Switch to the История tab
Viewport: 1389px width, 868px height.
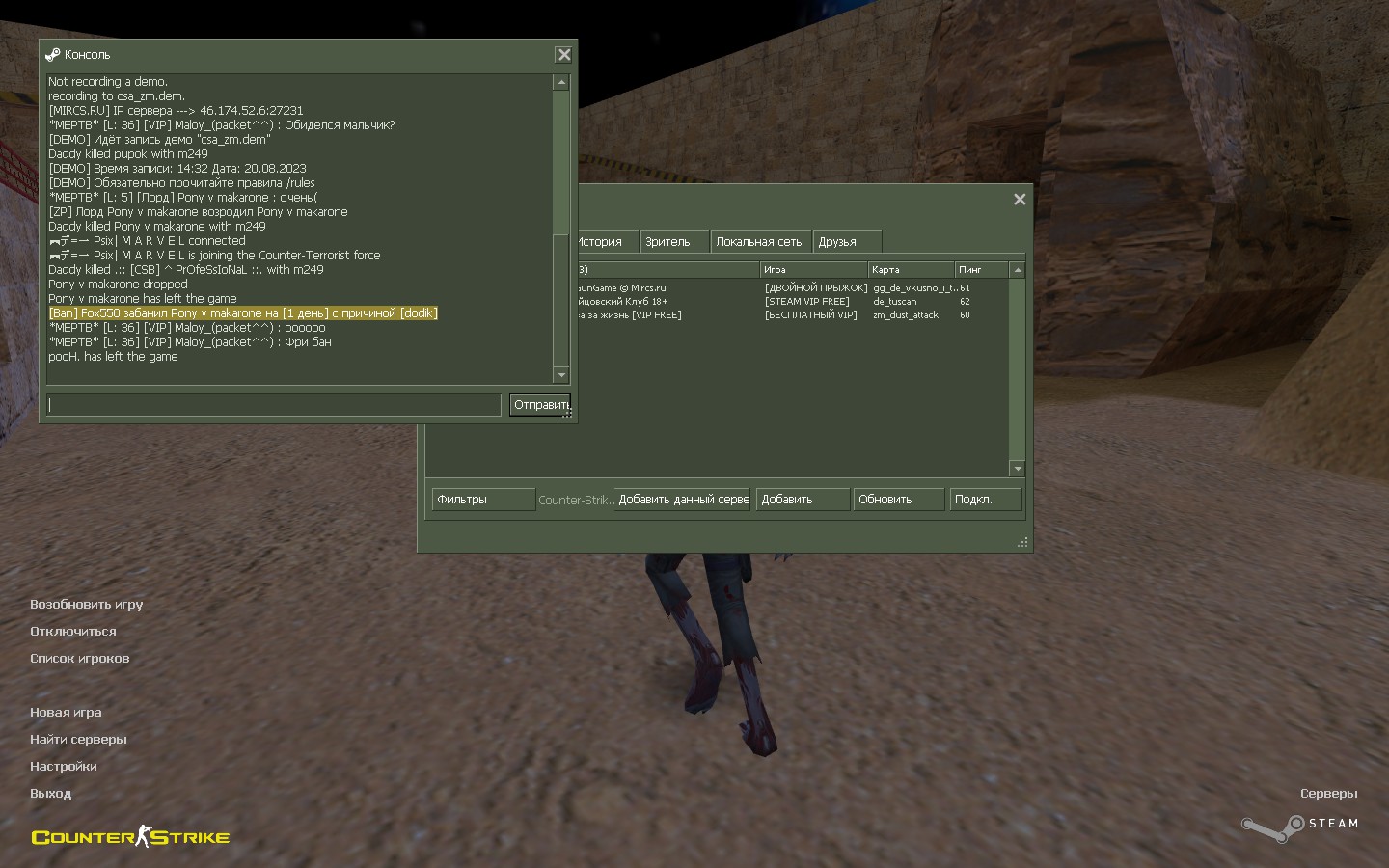(x=605, y=242)
